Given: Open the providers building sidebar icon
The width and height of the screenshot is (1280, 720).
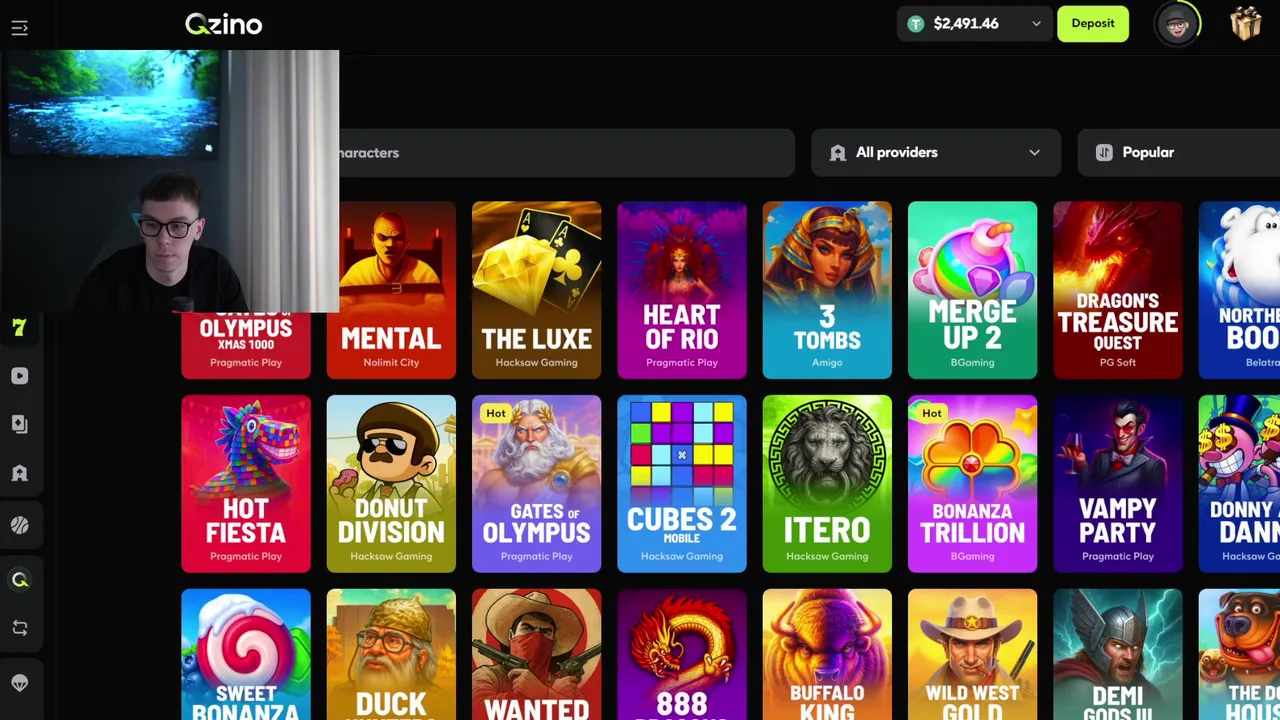Looking at the screenshot, I should pyautogui.click(x=19, y=473).
